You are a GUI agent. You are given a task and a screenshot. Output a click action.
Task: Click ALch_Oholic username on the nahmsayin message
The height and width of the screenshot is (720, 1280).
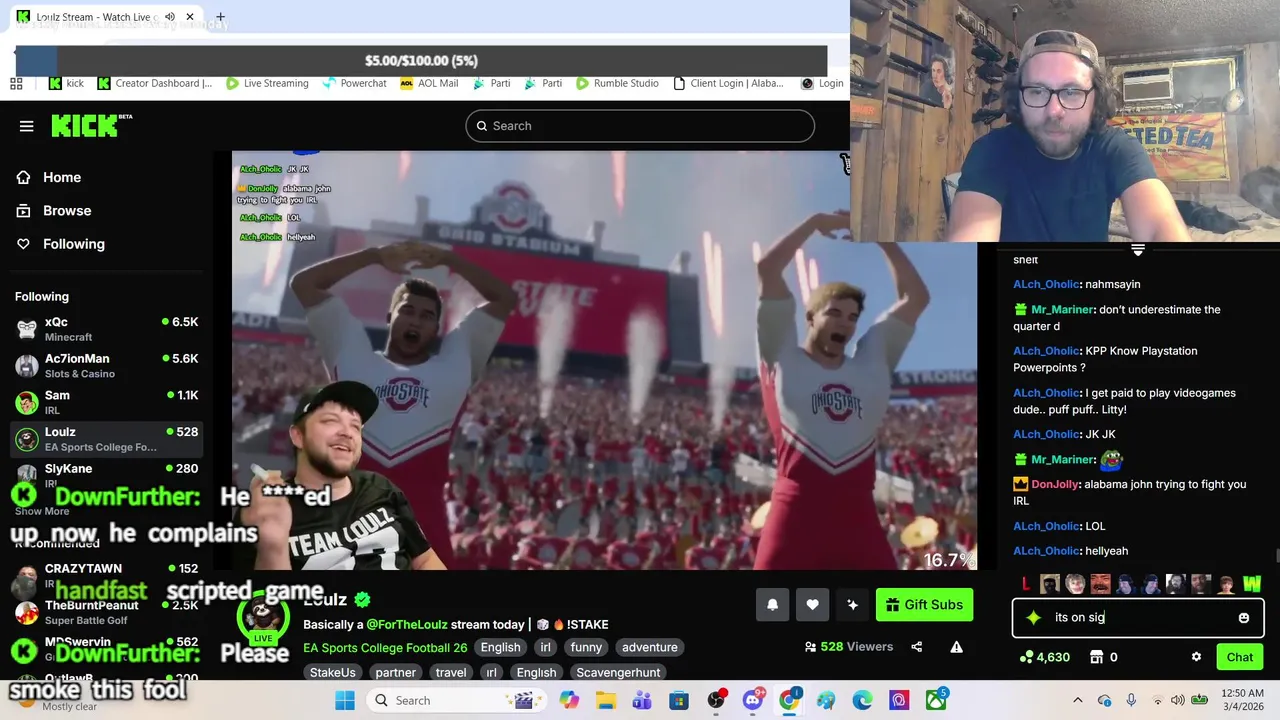point(1045,284)
